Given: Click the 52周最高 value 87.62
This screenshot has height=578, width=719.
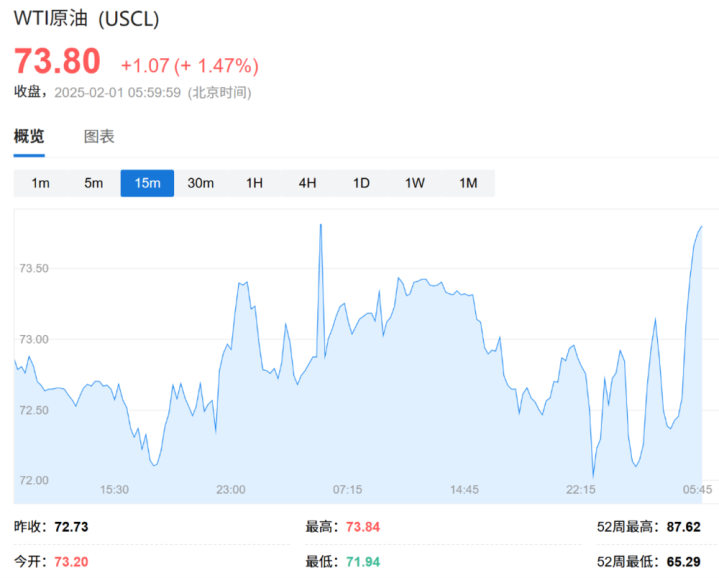Looking at the screenshot, I should [684, 527].
